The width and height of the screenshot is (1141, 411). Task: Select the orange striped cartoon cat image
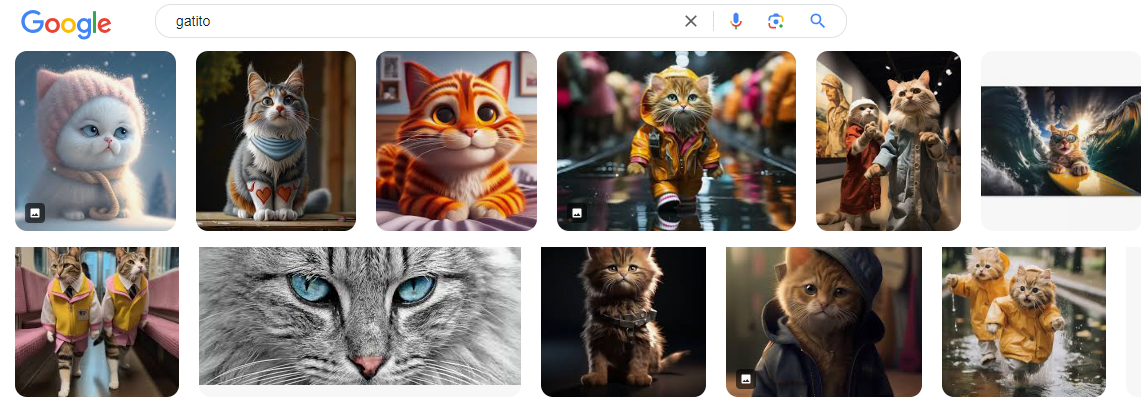coord(456,140)
